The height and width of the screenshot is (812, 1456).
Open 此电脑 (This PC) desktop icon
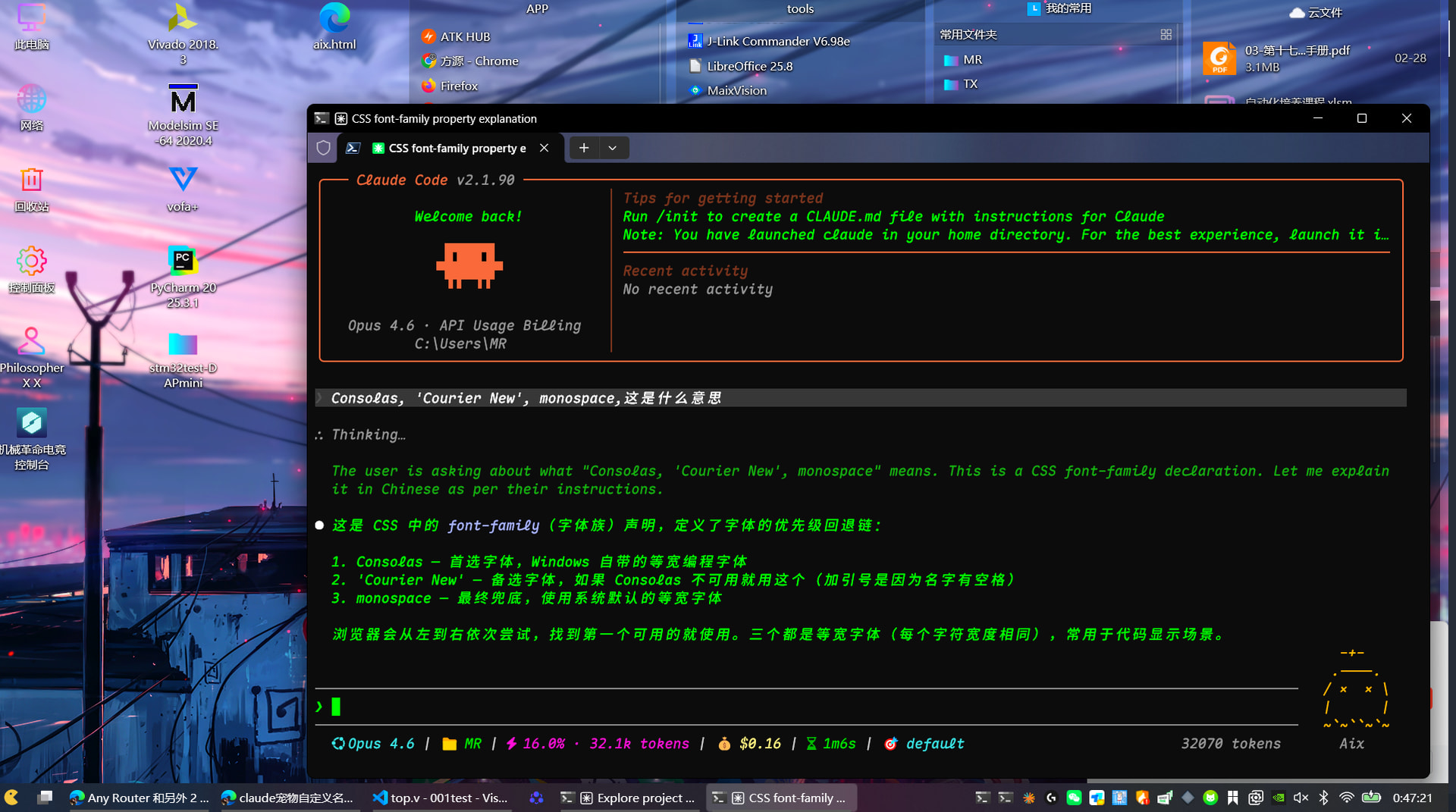31,27
